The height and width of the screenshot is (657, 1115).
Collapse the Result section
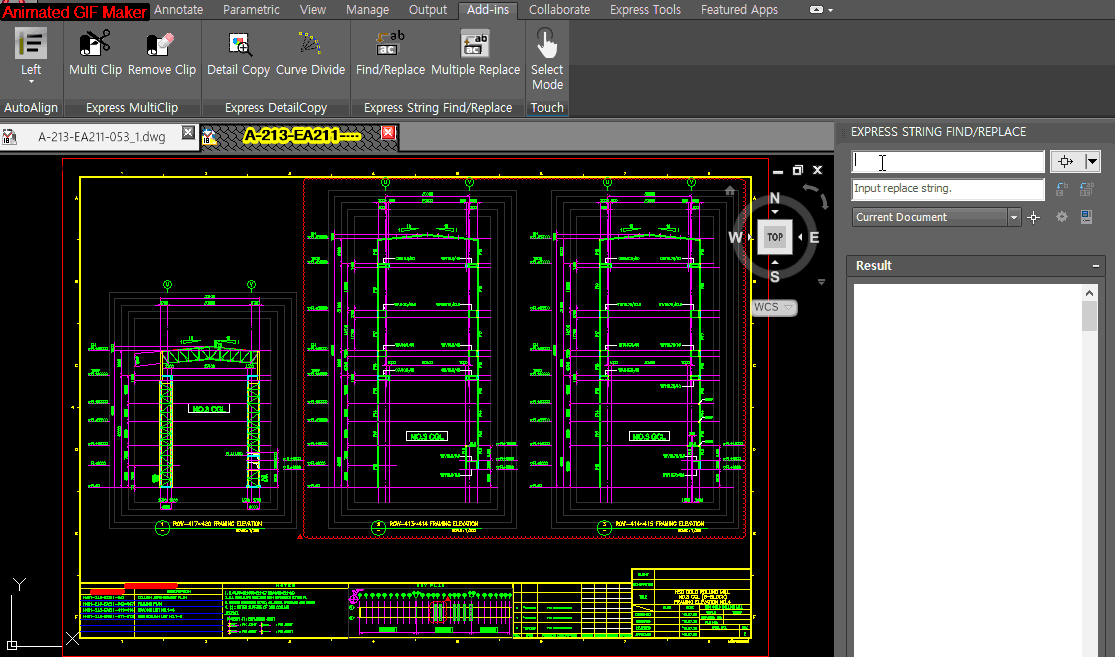click(x=1096, y=266)
